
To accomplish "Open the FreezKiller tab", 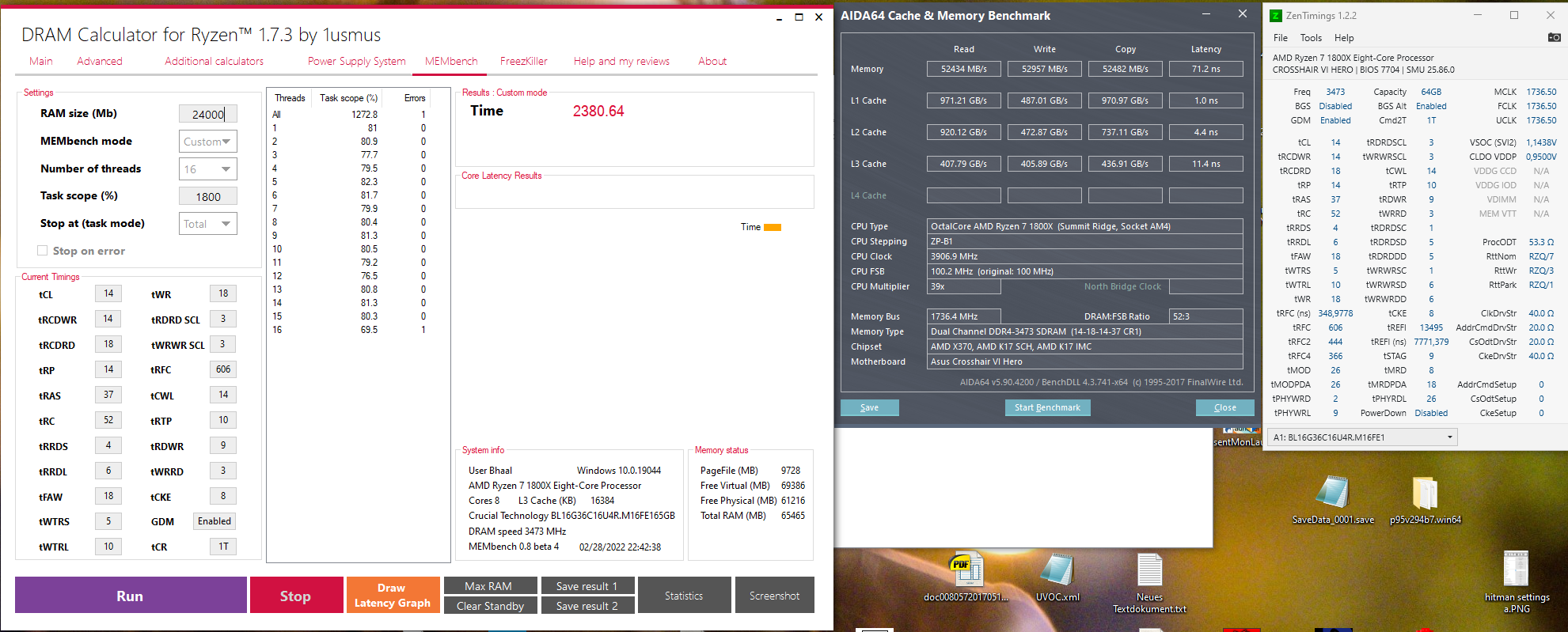I will point(524,61).
